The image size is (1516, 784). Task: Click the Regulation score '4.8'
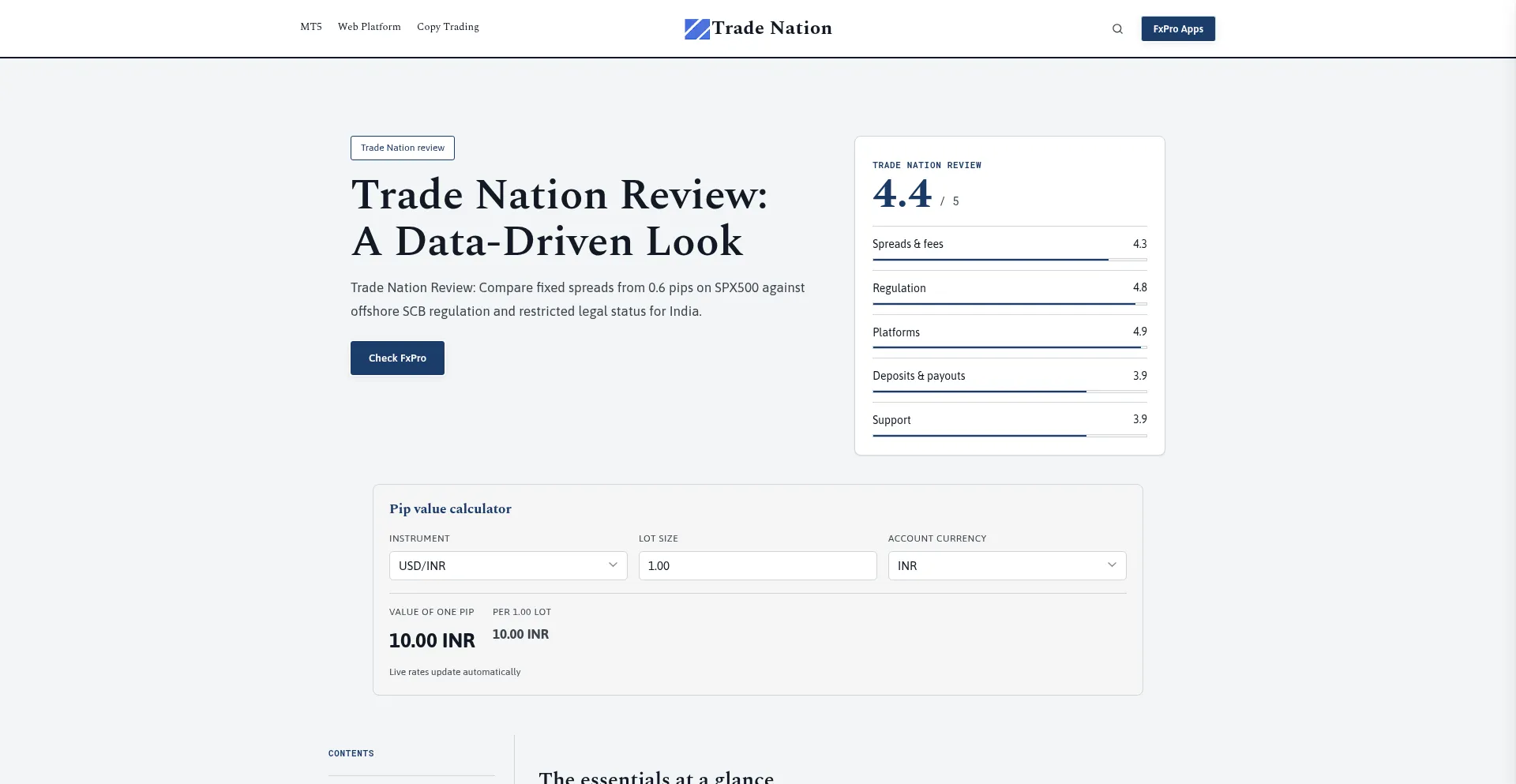tap(1140, 287)
